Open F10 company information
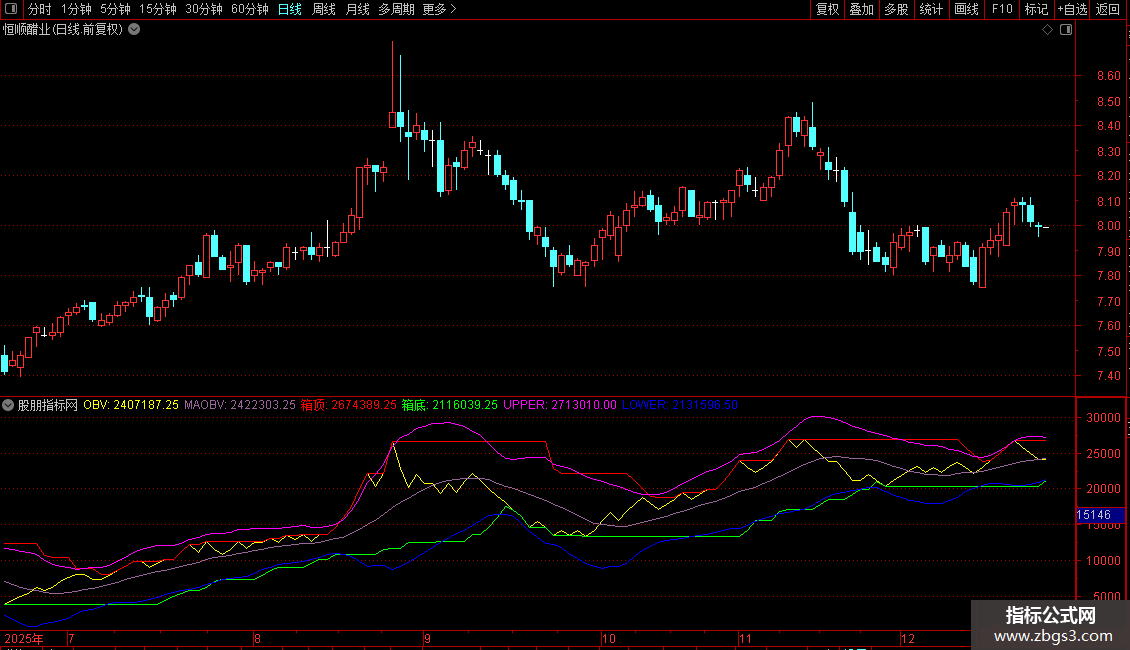Screen dimensions: 1130x650 click(1002, 9)
